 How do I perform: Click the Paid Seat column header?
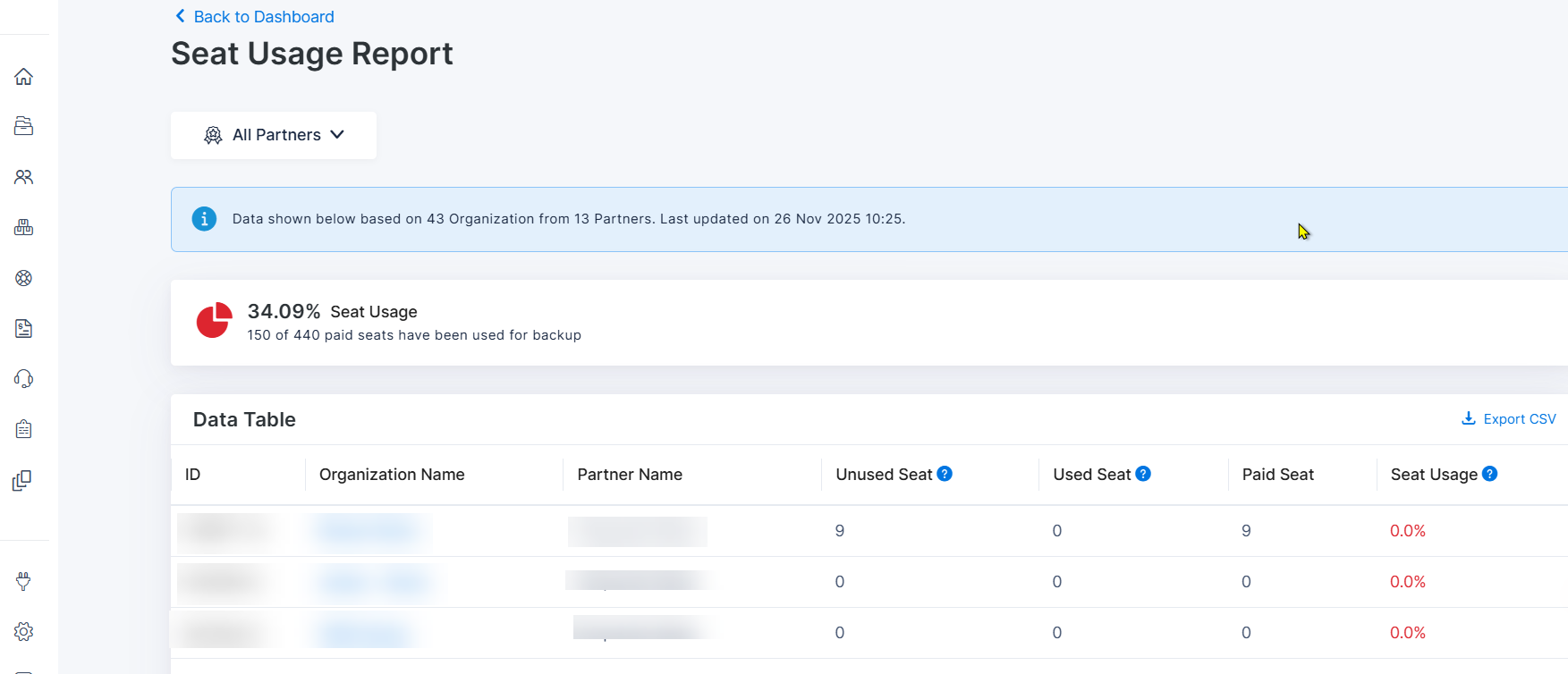[x=1278, y=475]
